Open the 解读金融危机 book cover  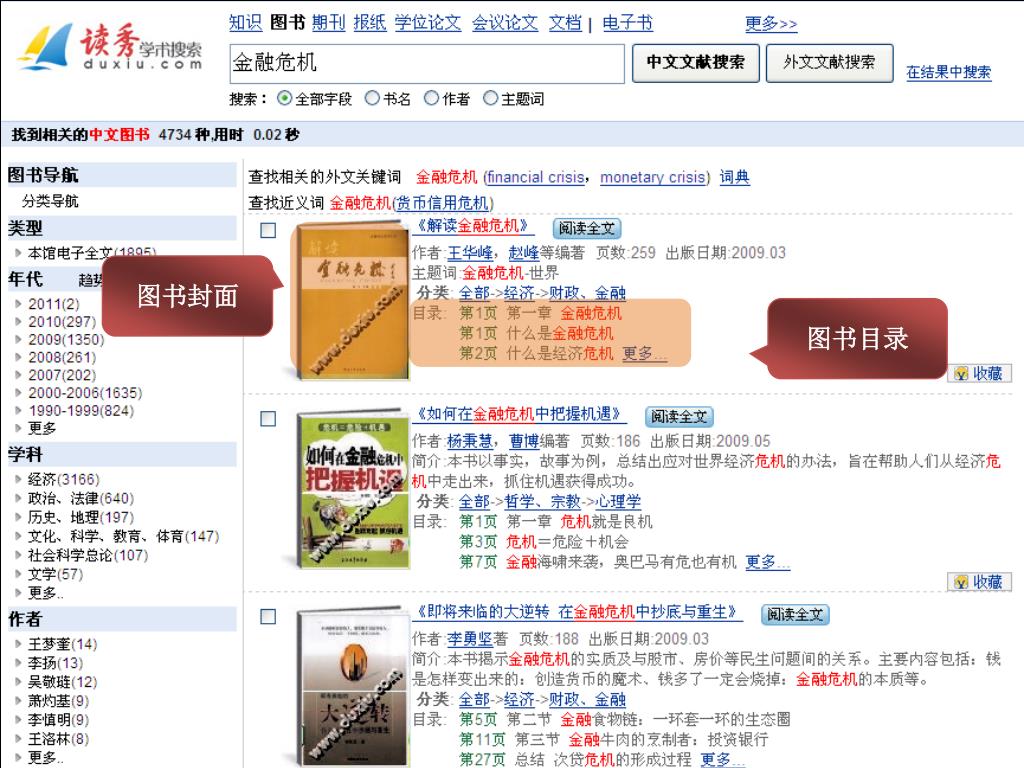point(351,301)
